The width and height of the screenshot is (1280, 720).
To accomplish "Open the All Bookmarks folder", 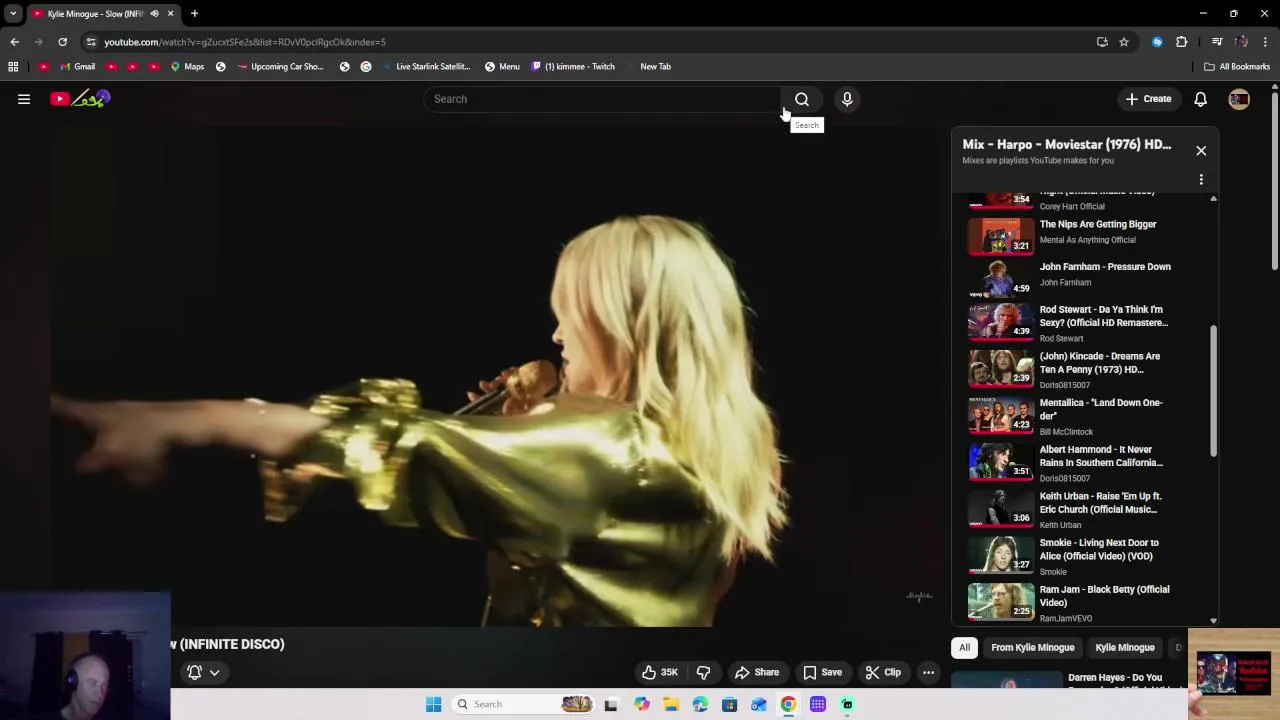I will tap(1237, 66).
